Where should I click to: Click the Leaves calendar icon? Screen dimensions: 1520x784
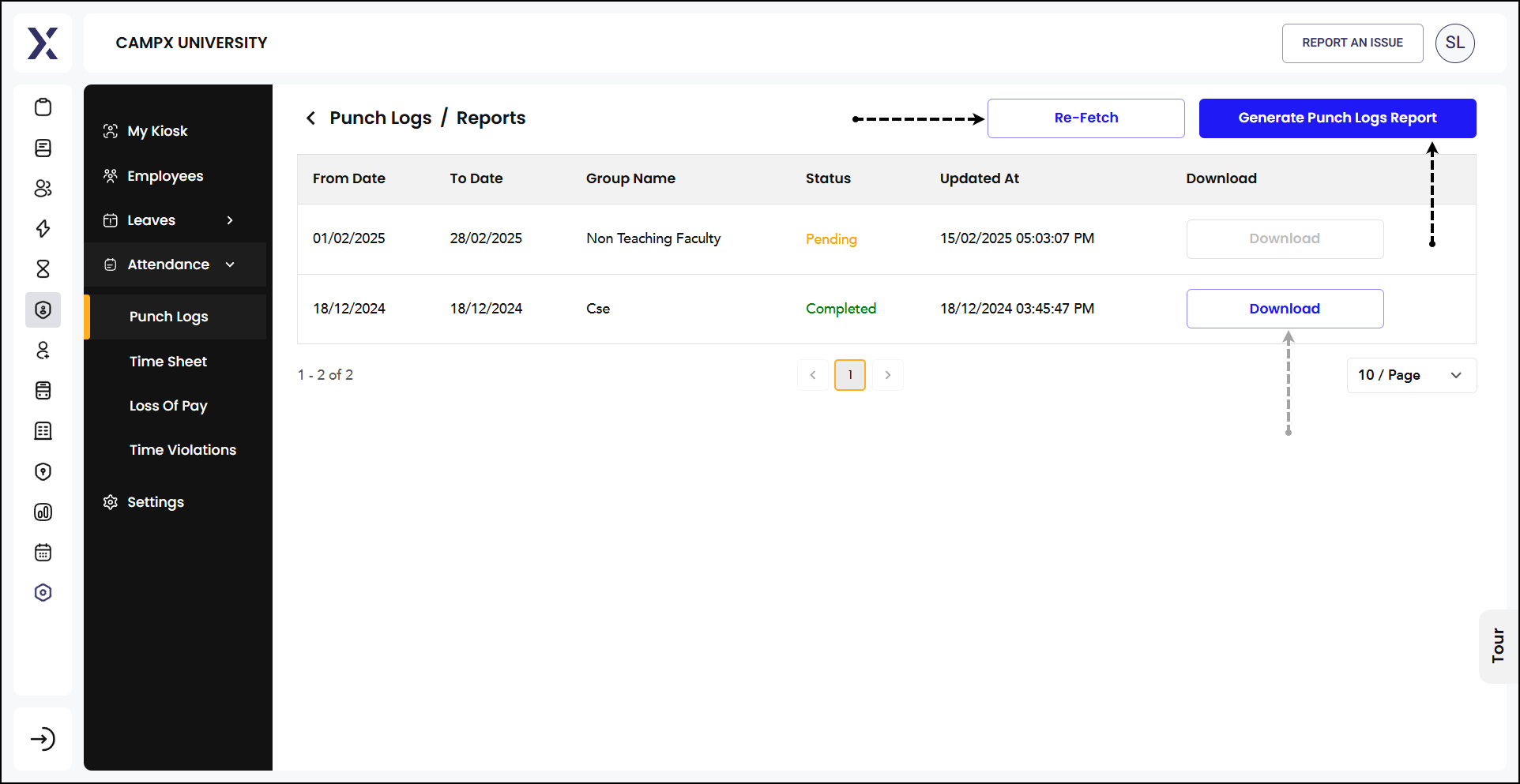(x=111, y=220)
